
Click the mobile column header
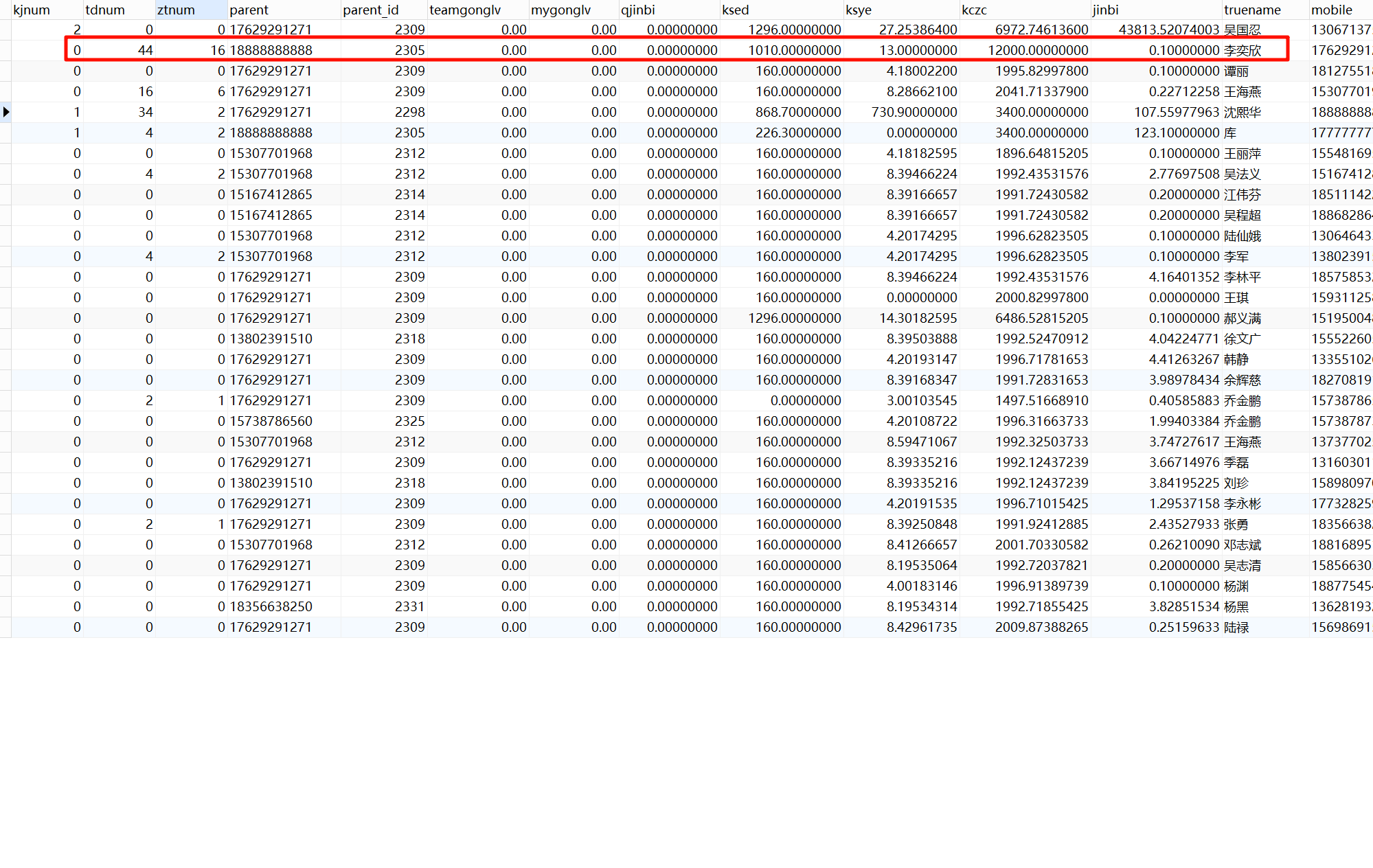[x=1331, y=10]
